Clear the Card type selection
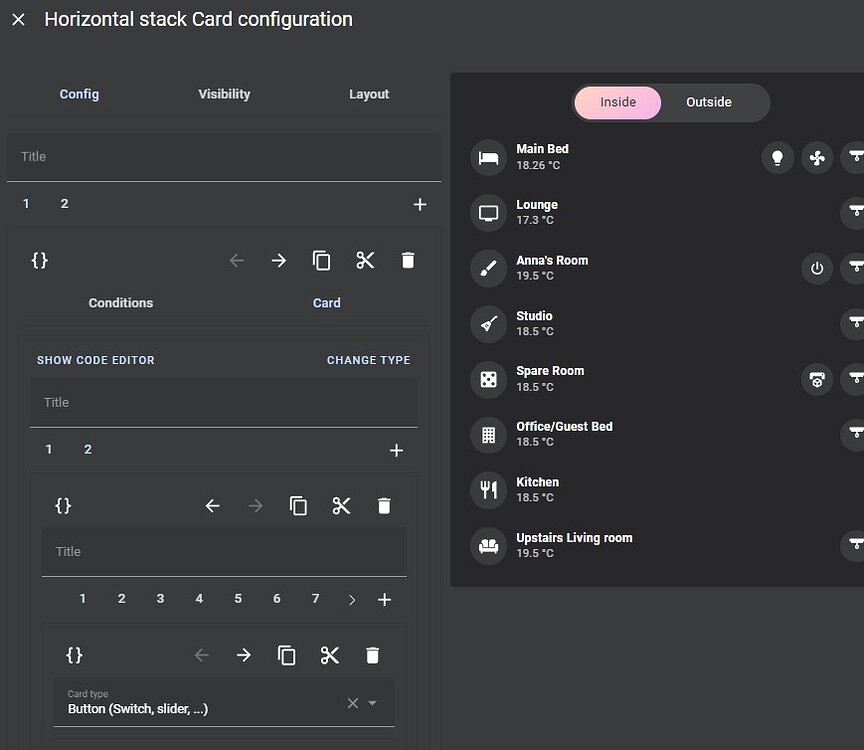Screen dimensions: 864x750 [x=353, y=703]
